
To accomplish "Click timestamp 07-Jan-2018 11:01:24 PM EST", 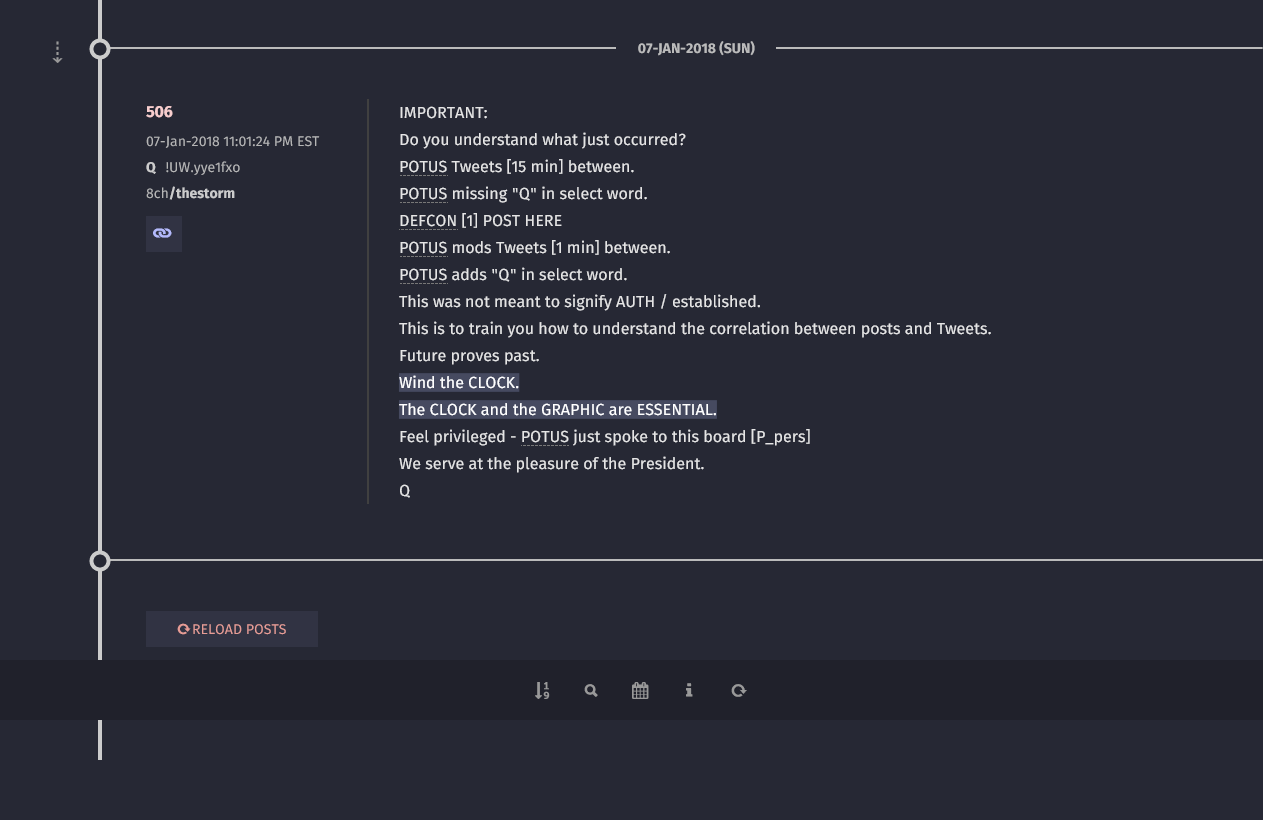I will click(x=233, y=141).
